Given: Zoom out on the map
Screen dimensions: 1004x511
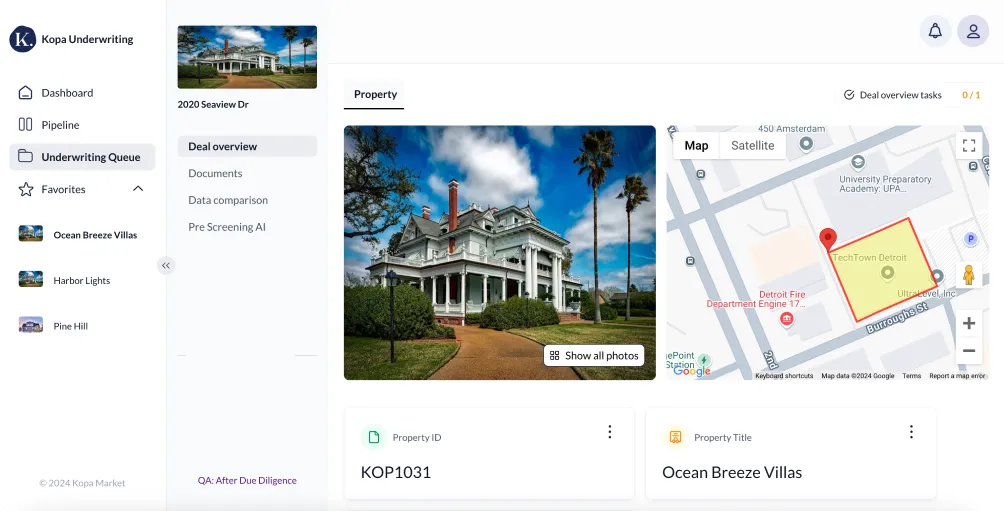Looking at the screenshot, I should [969, 350].
